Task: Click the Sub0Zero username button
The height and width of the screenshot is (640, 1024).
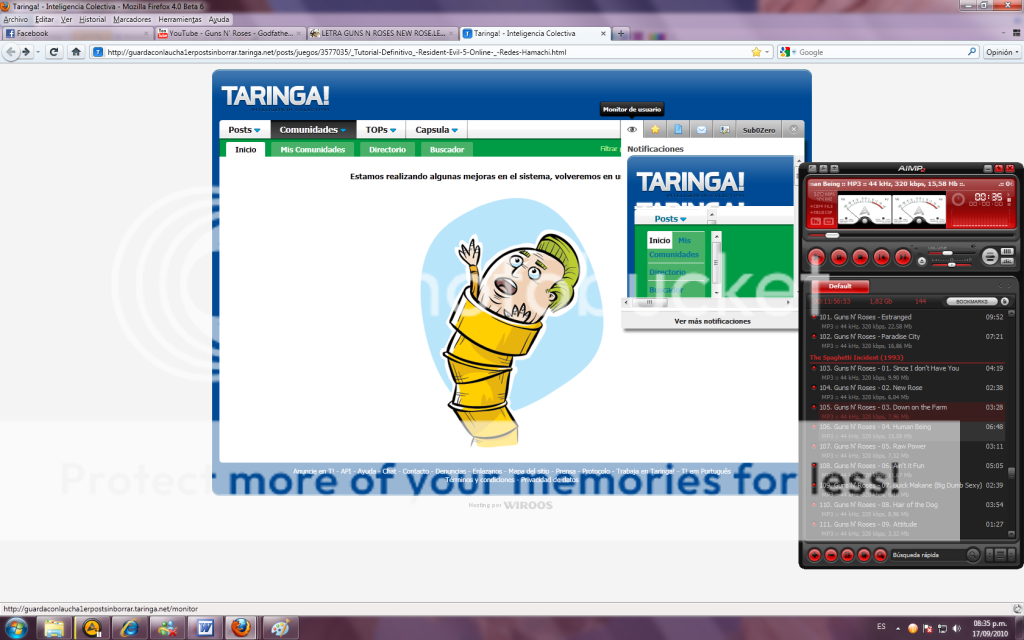Action: pyautogui.click(x=759, y=129)
